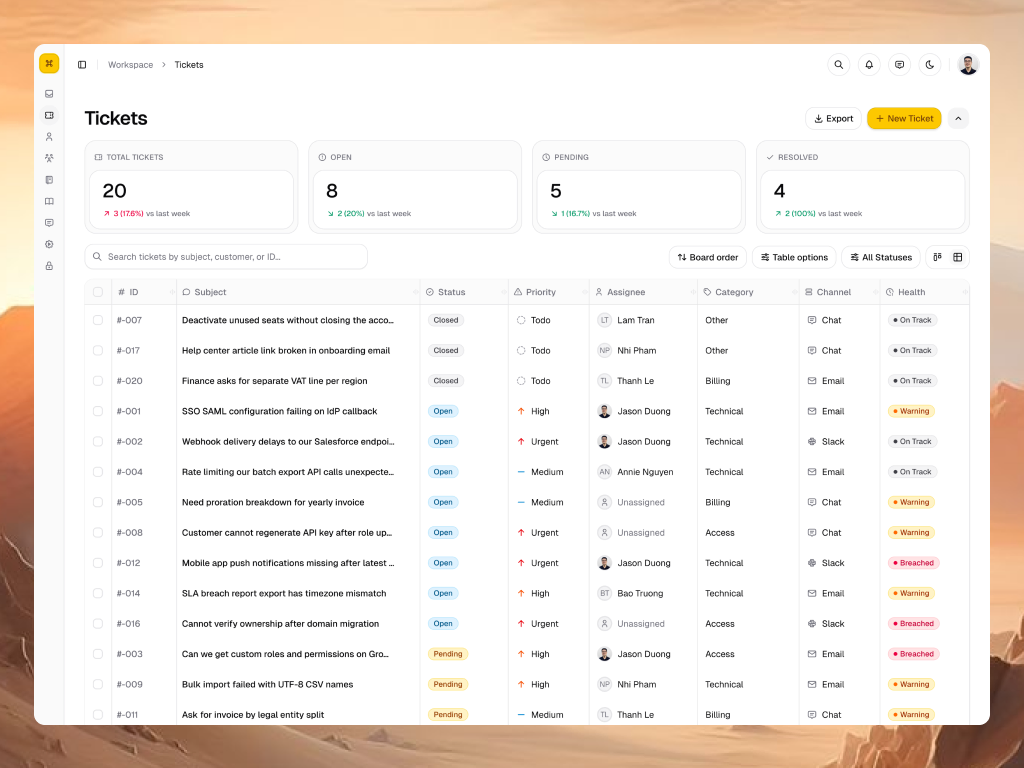
Task: Sort by the Priority column header
Action: coord(541,292)
